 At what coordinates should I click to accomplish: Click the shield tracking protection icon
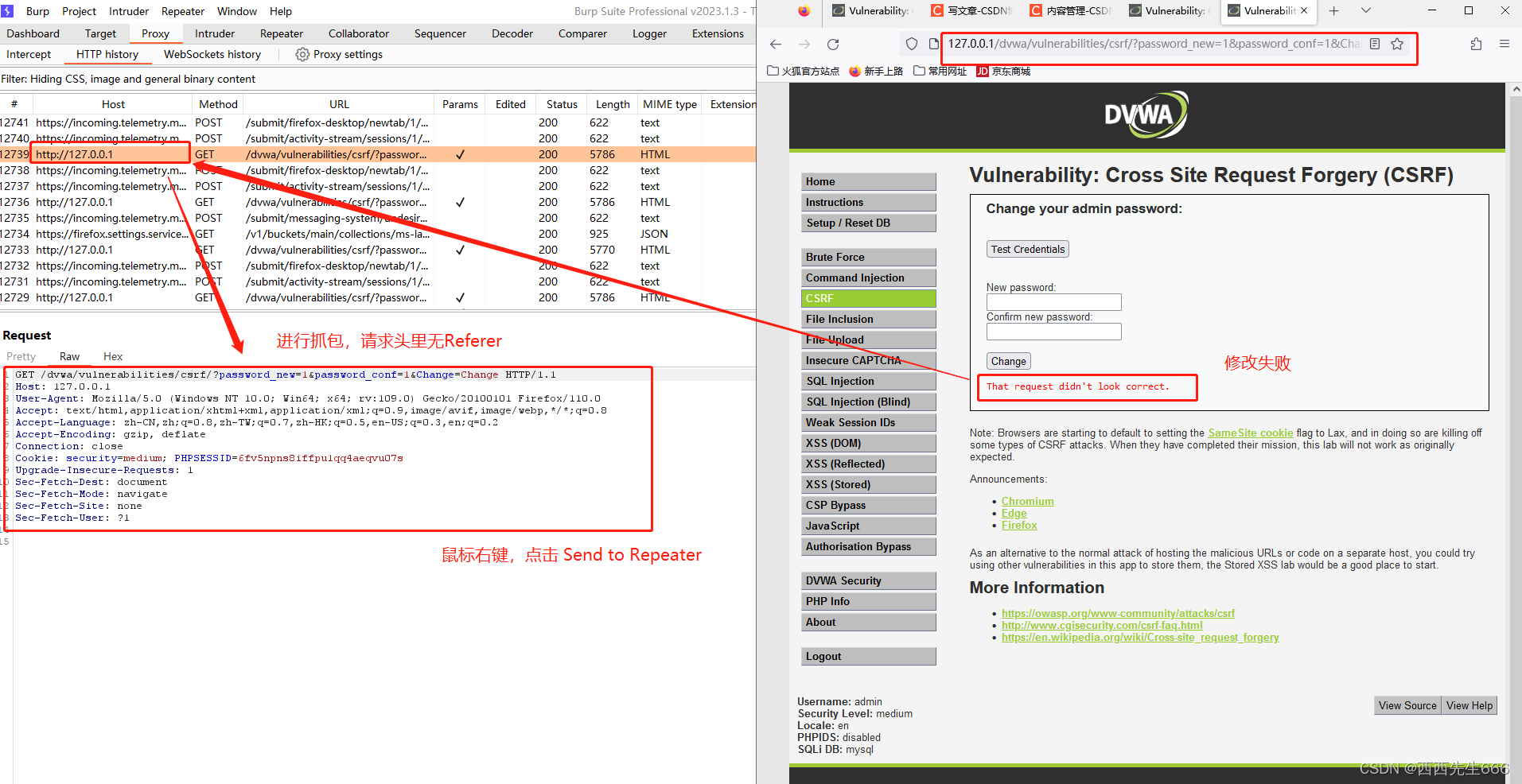tap(912, 44)
